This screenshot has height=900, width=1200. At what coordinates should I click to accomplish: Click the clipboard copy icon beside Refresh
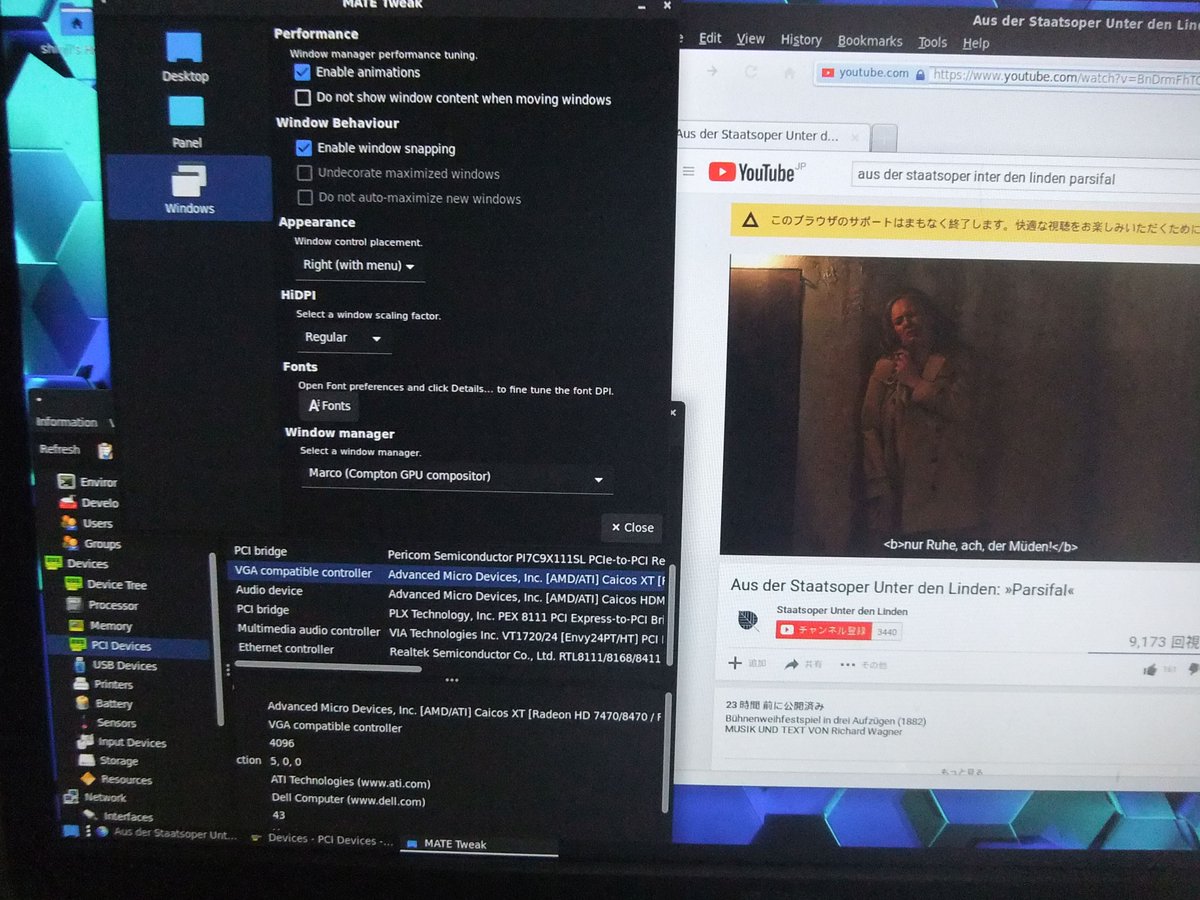(x=105, y=451)
